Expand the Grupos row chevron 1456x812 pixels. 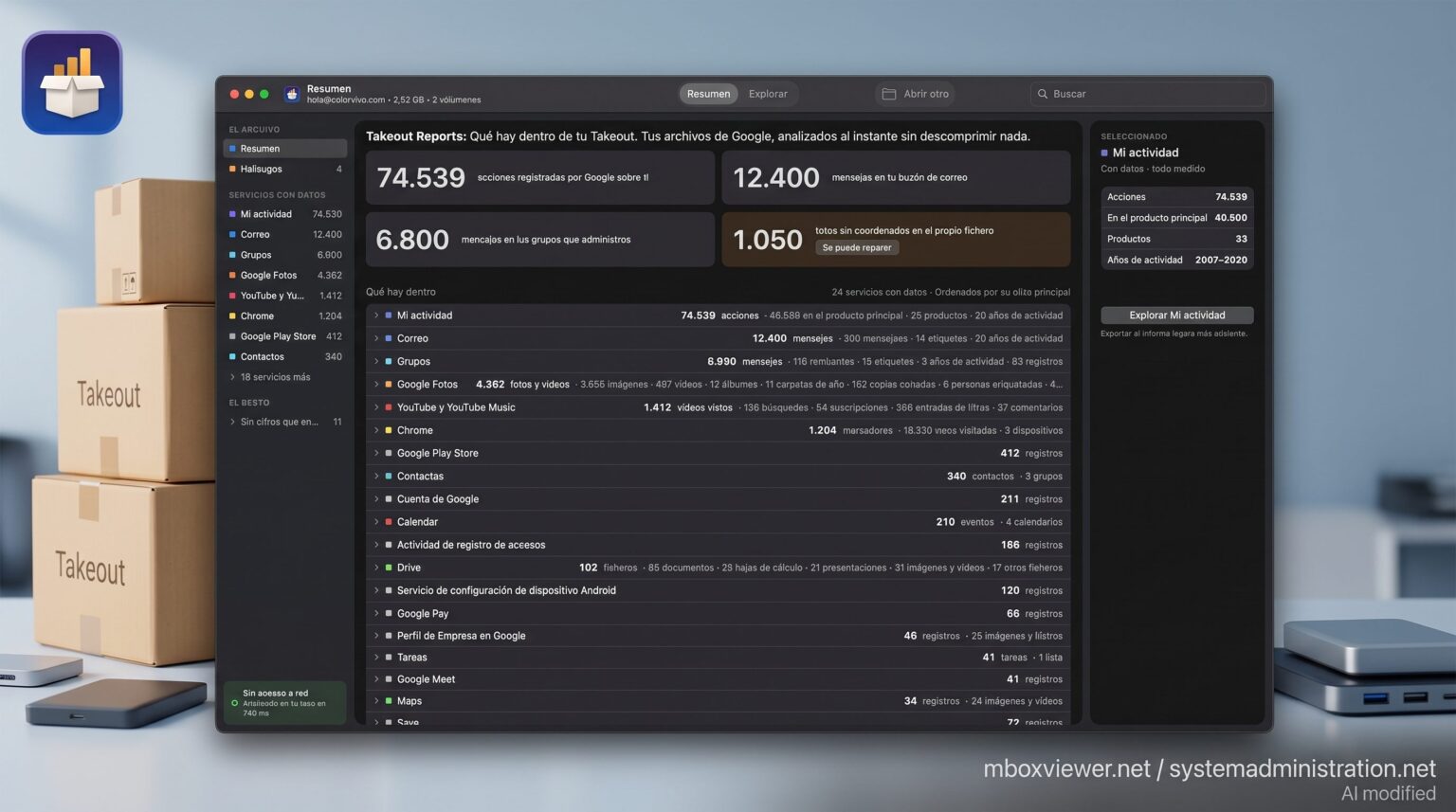tap(376, 361)
